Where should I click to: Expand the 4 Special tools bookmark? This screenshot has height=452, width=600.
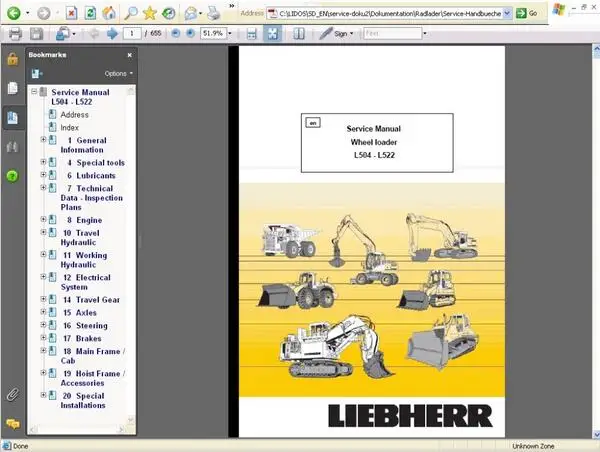43,162
